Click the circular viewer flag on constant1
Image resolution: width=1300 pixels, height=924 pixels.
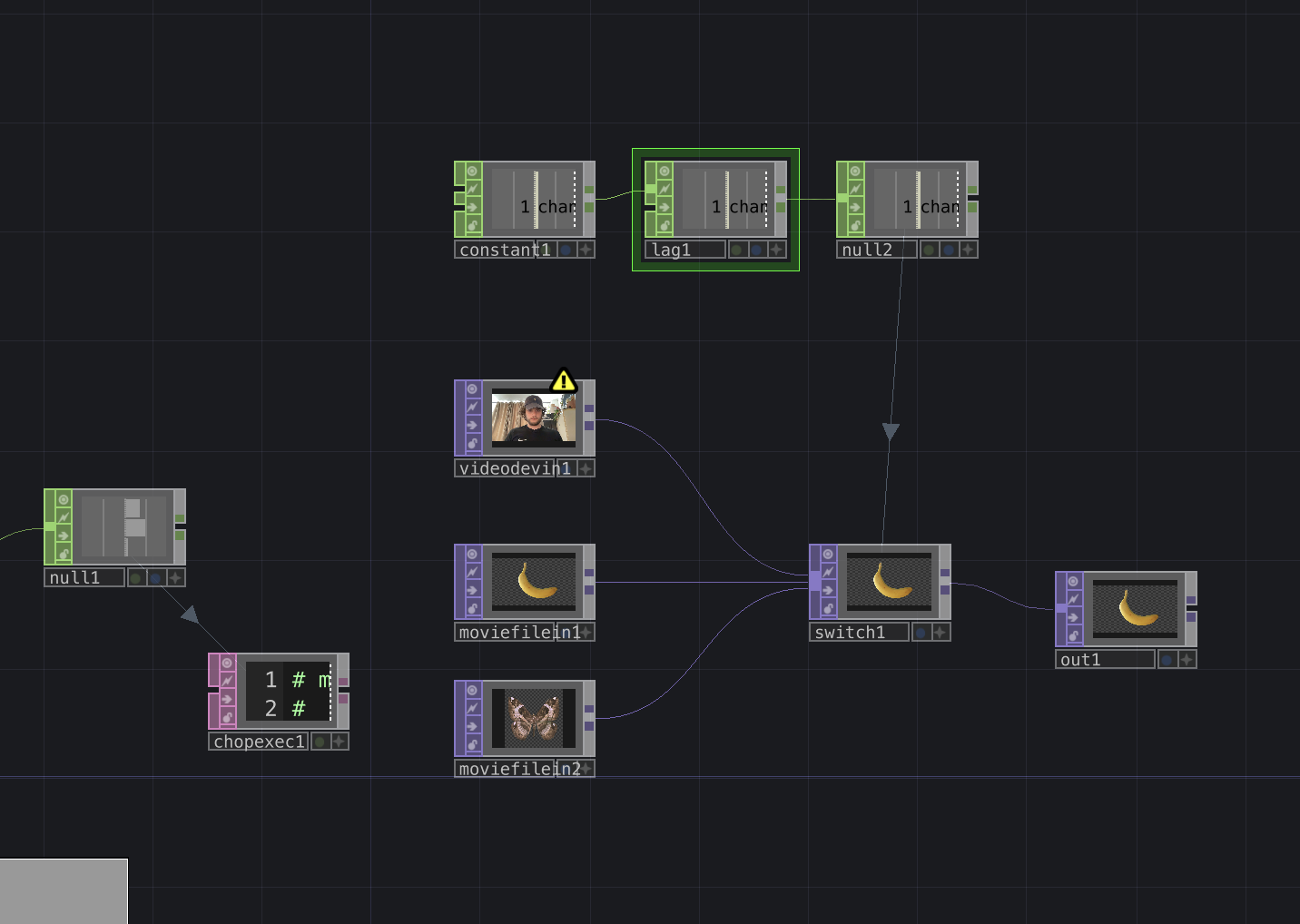pyautogui.click(x=472, y=171)
